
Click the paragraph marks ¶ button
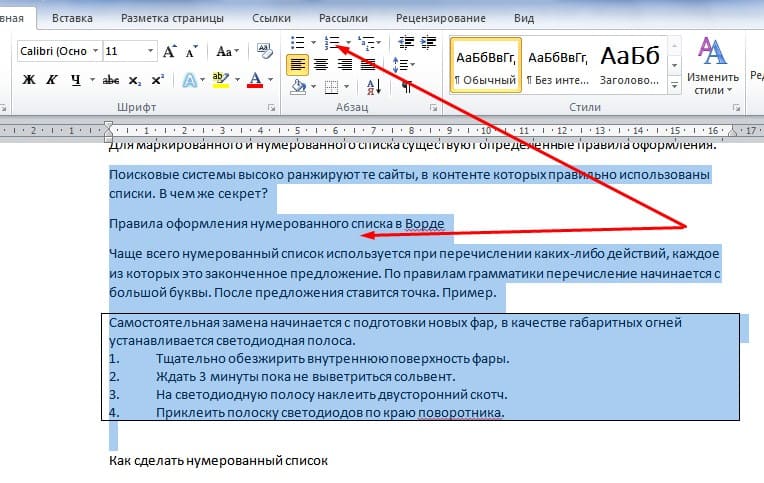point(406,87)
